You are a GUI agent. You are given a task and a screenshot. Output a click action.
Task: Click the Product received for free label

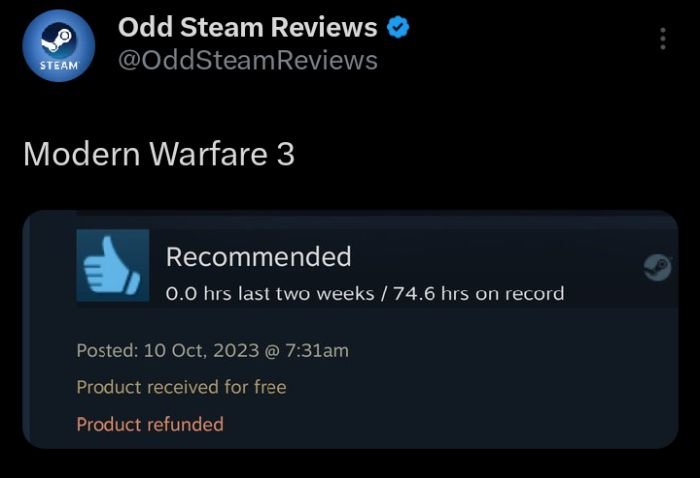(x=181, y=387)
